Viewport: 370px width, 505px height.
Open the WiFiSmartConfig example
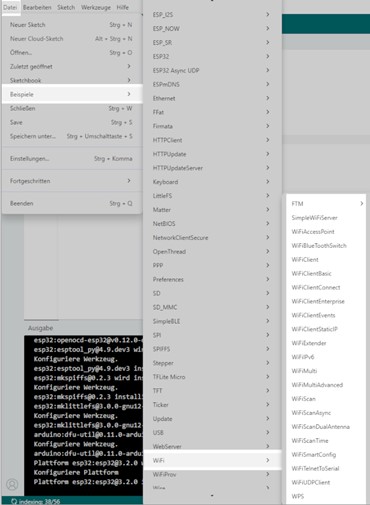click(326, 455)
